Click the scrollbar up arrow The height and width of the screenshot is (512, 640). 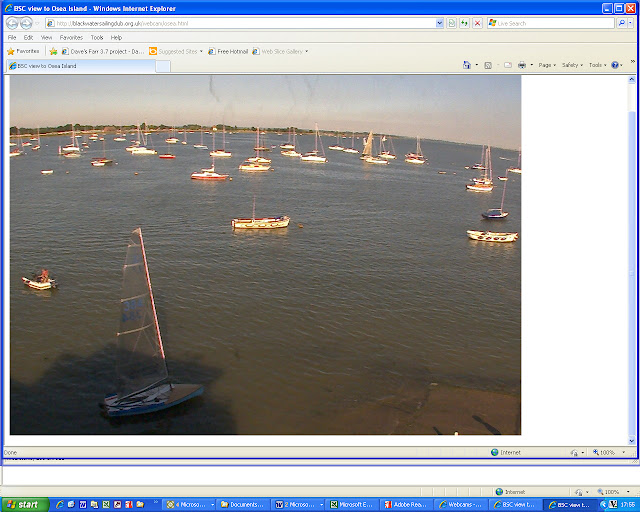632,79
